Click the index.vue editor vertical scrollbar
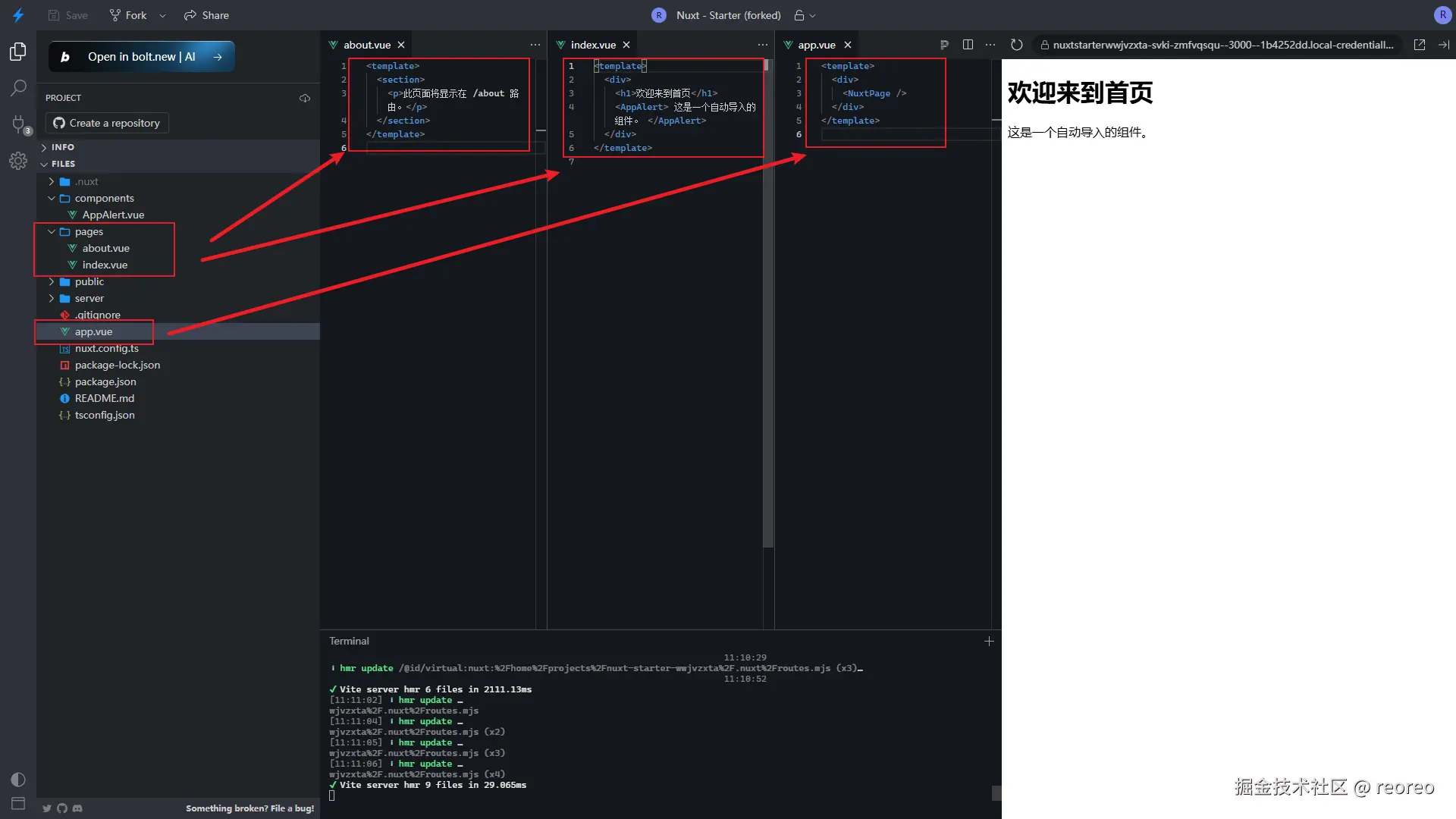The height and width of the screenshot is (819, 1456). coord(768,303)
